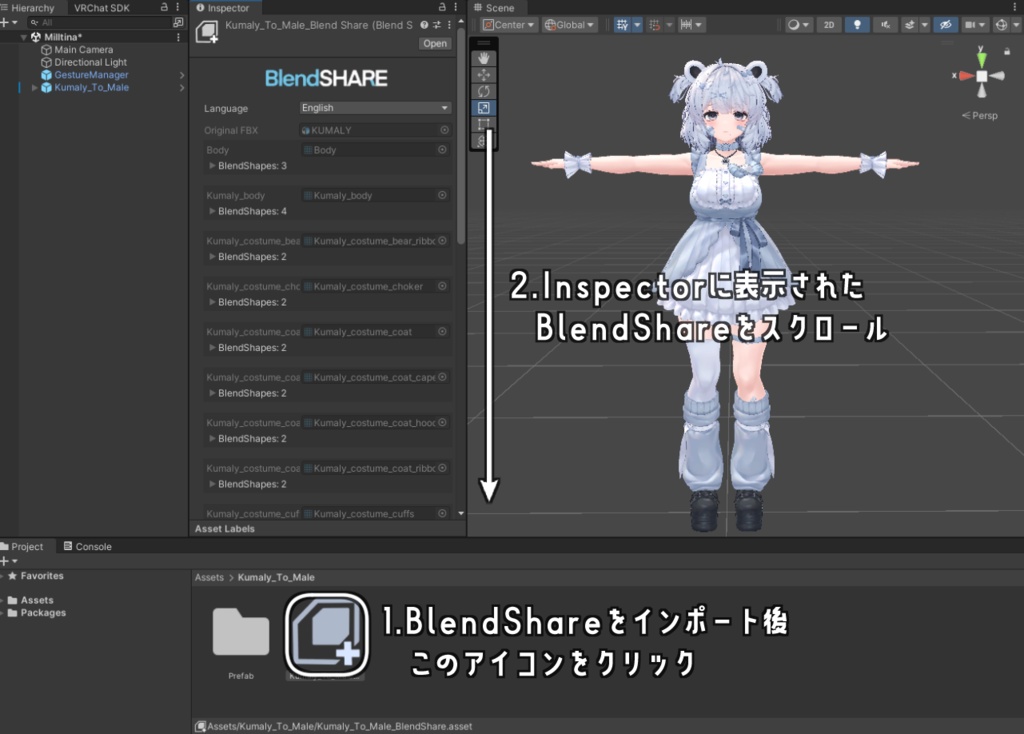This screenshot has height=734, width=1024.
Task: Click the Body mesh object picker
Action: (x=442, y=150)
